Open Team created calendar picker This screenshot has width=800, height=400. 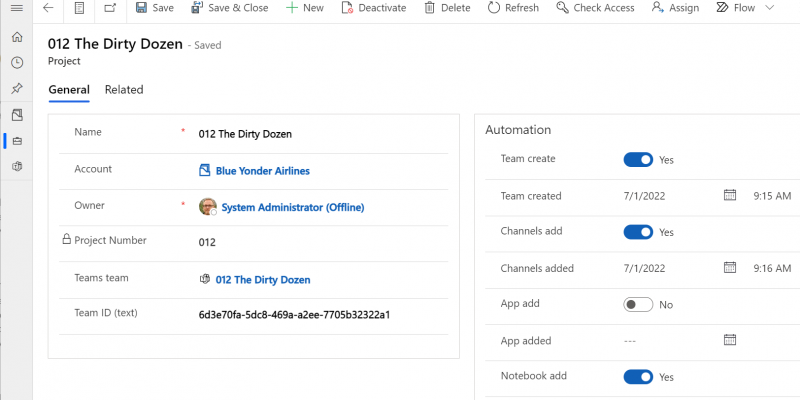coord(730,195)
